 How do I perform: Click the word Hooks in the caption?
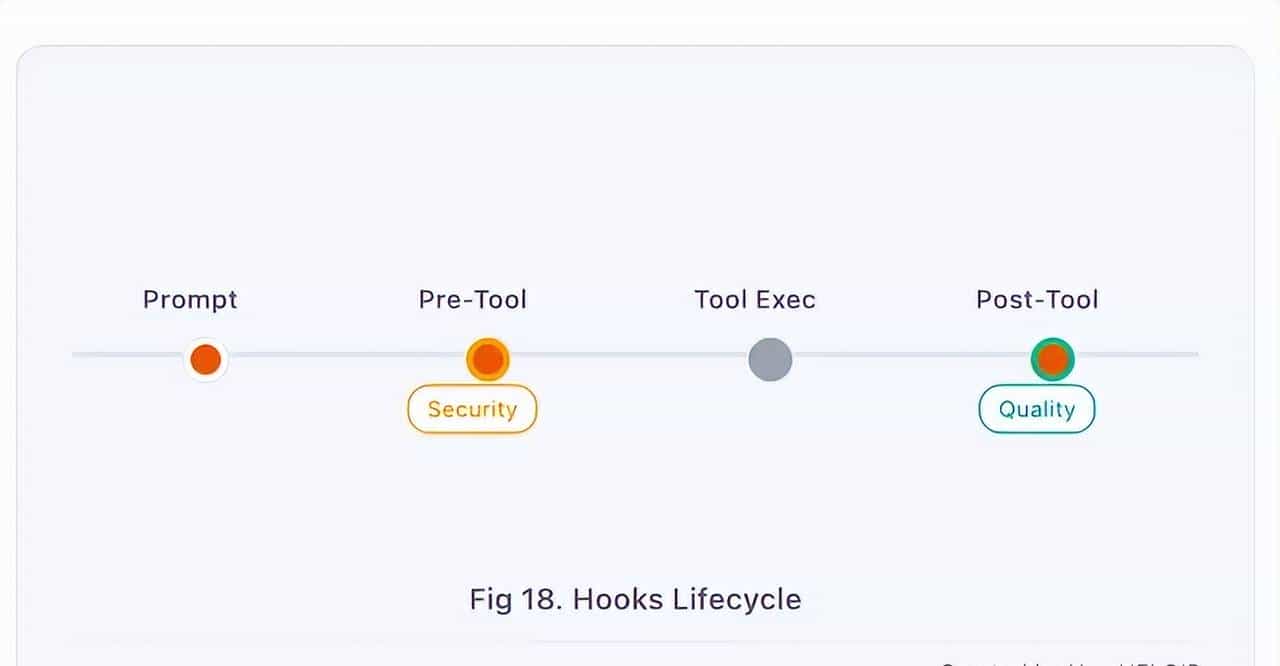click(618, 599)
